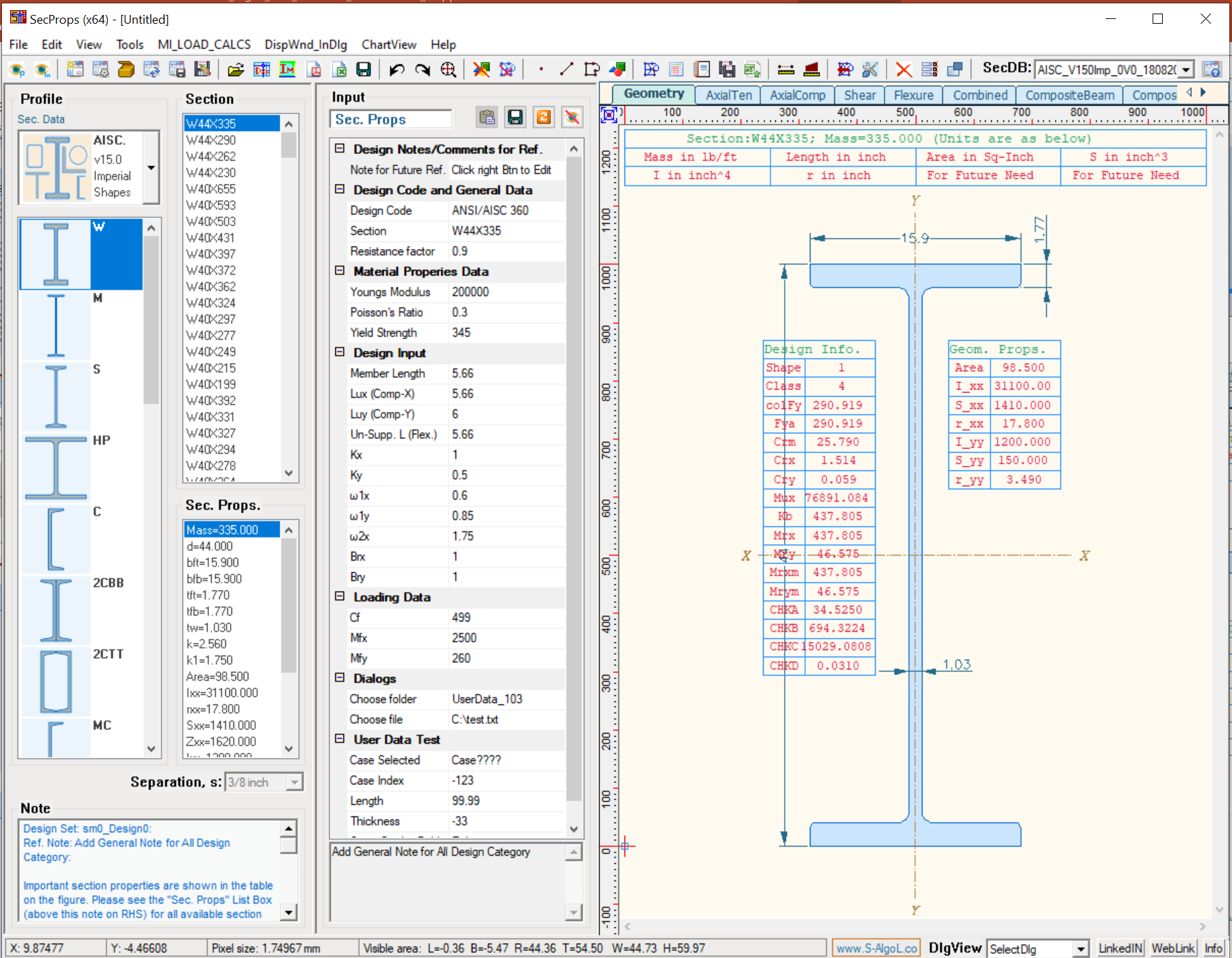Viewport: 1232px width, 958px height.
Task: Click the wrench and screwdriver settings icon
Action: click(870, 69)
